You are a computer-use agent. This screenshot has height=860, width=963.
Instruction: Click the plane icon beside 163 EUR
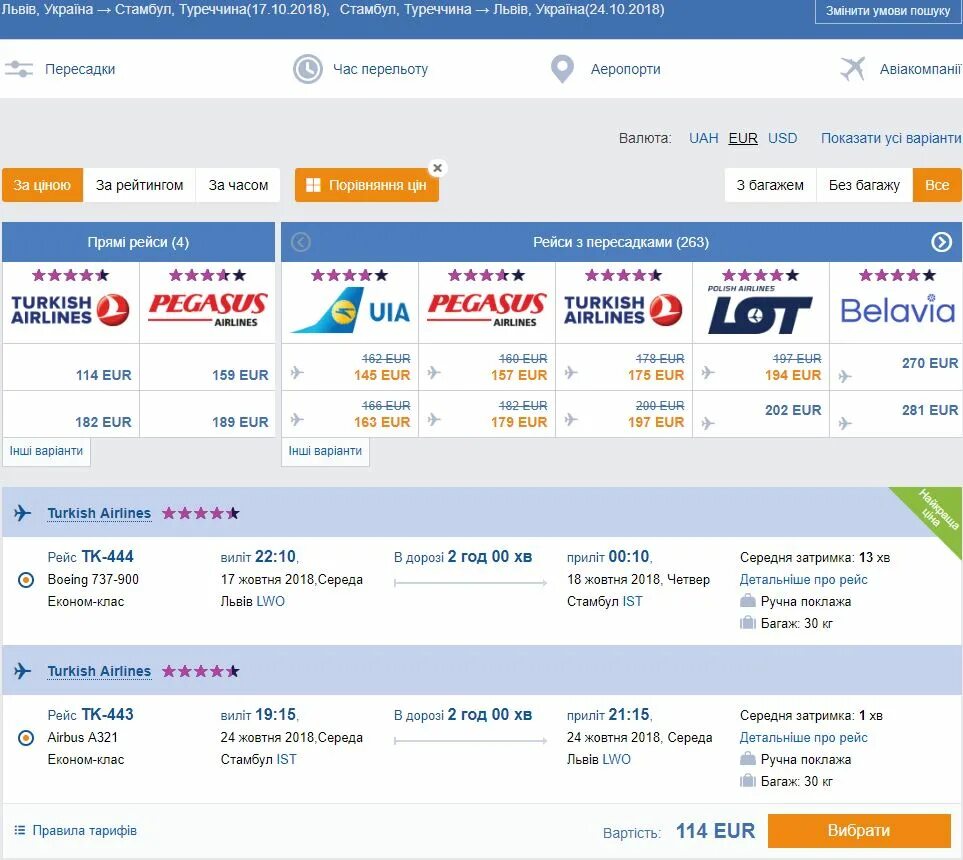click(x=297, y=420)
